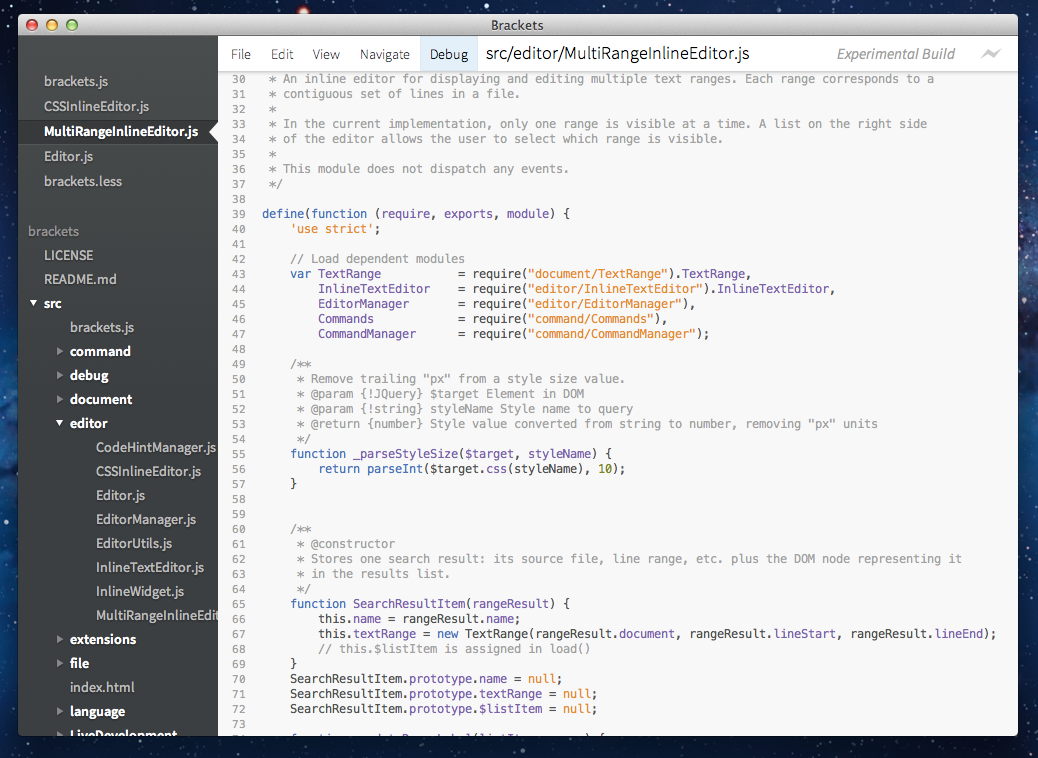Viewport: 1038px width, 758px height.
Task: Open InlineTextEditor.js in tree
Action: 150,567
